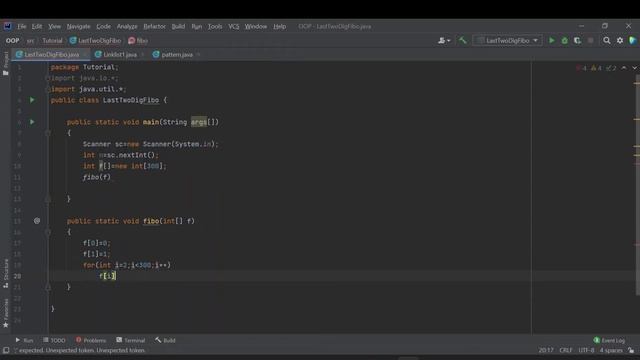640x360 pixels.
Task: Click run gutter icon beside class declaration
Action: [x=32, y=100]
